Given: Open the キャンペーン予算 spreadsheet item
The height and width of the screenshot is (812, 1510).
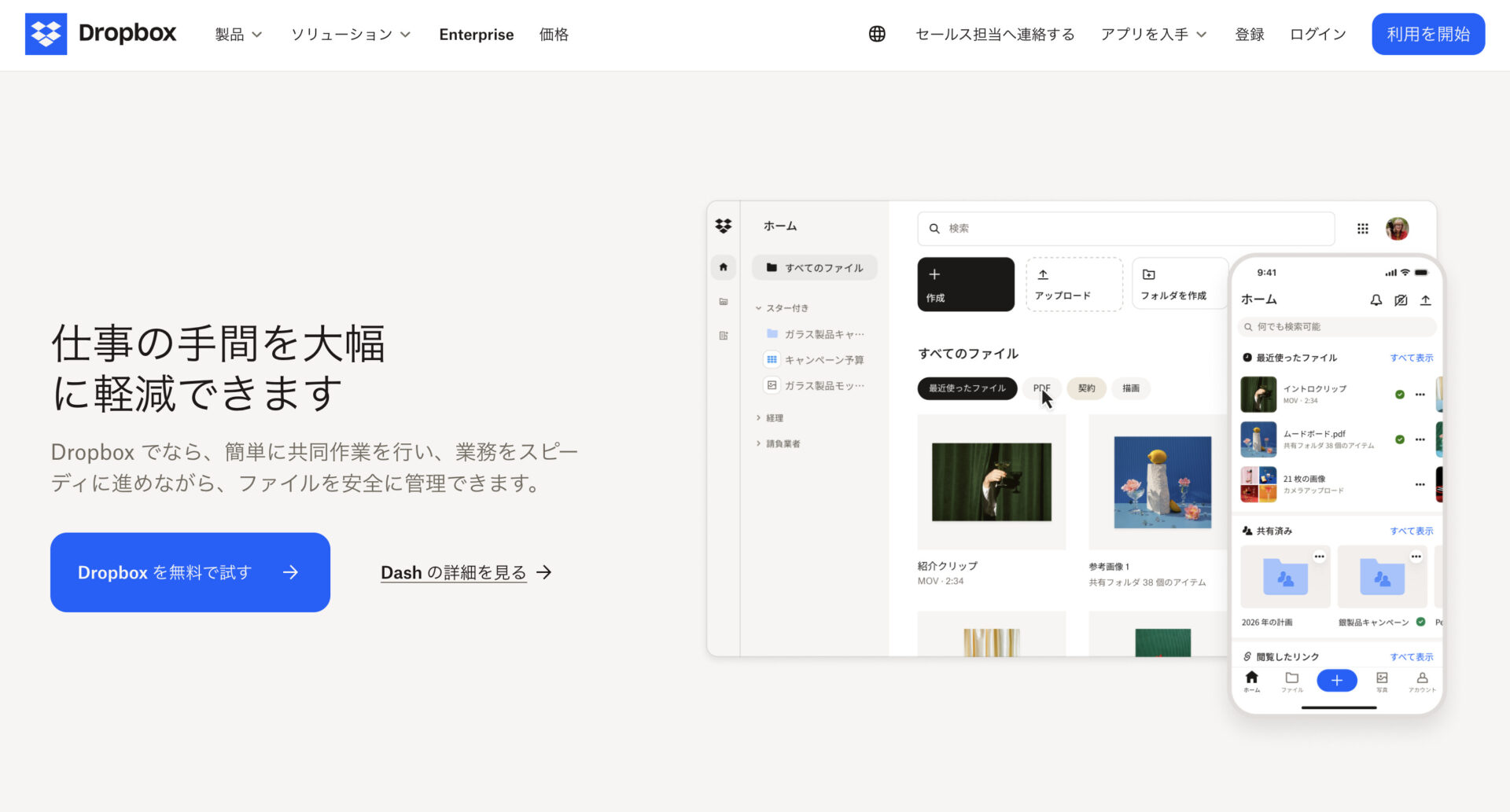Looking at the screenshot, I should pyautogui.click(x=815, y=360).
